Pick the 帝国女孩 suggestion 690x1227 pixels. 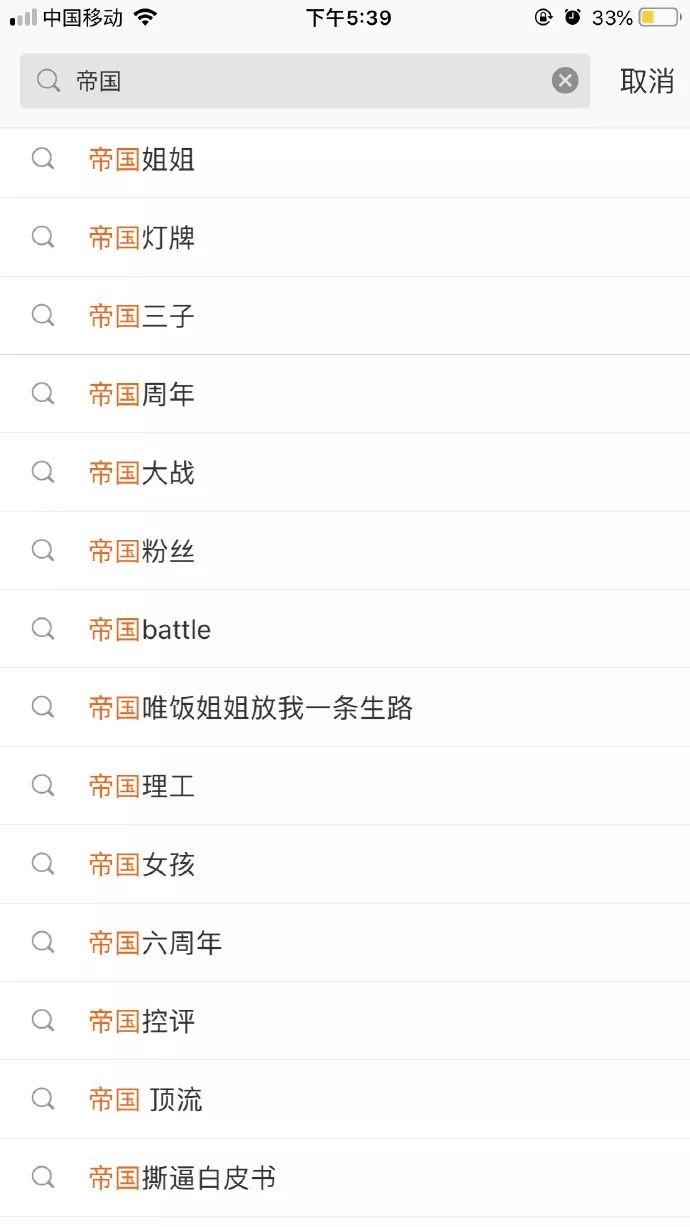[x=142, y=864]
